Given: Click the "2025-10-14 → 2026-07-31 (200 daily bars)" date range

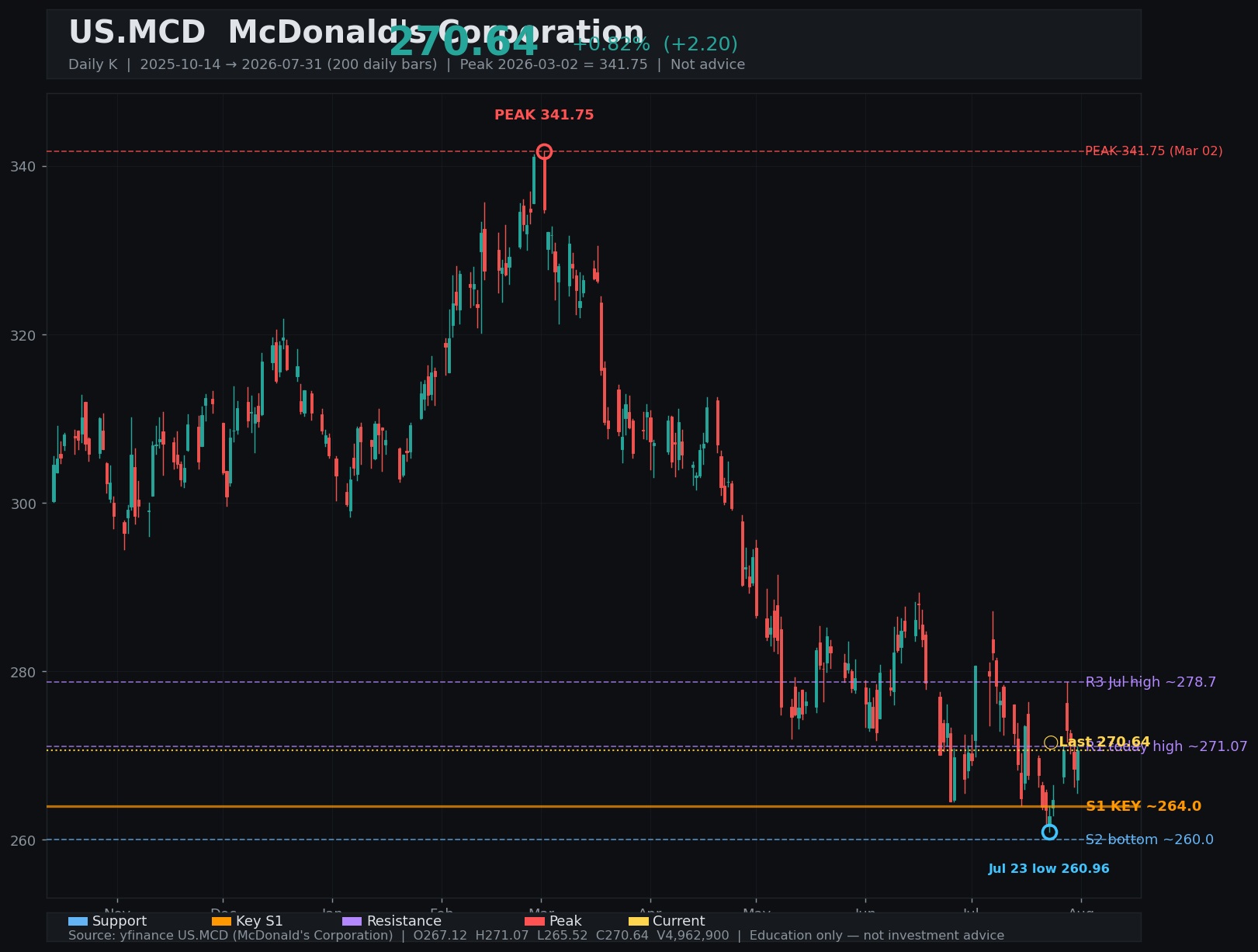Looking at the screenshot, I should click(x=289, y=64).
